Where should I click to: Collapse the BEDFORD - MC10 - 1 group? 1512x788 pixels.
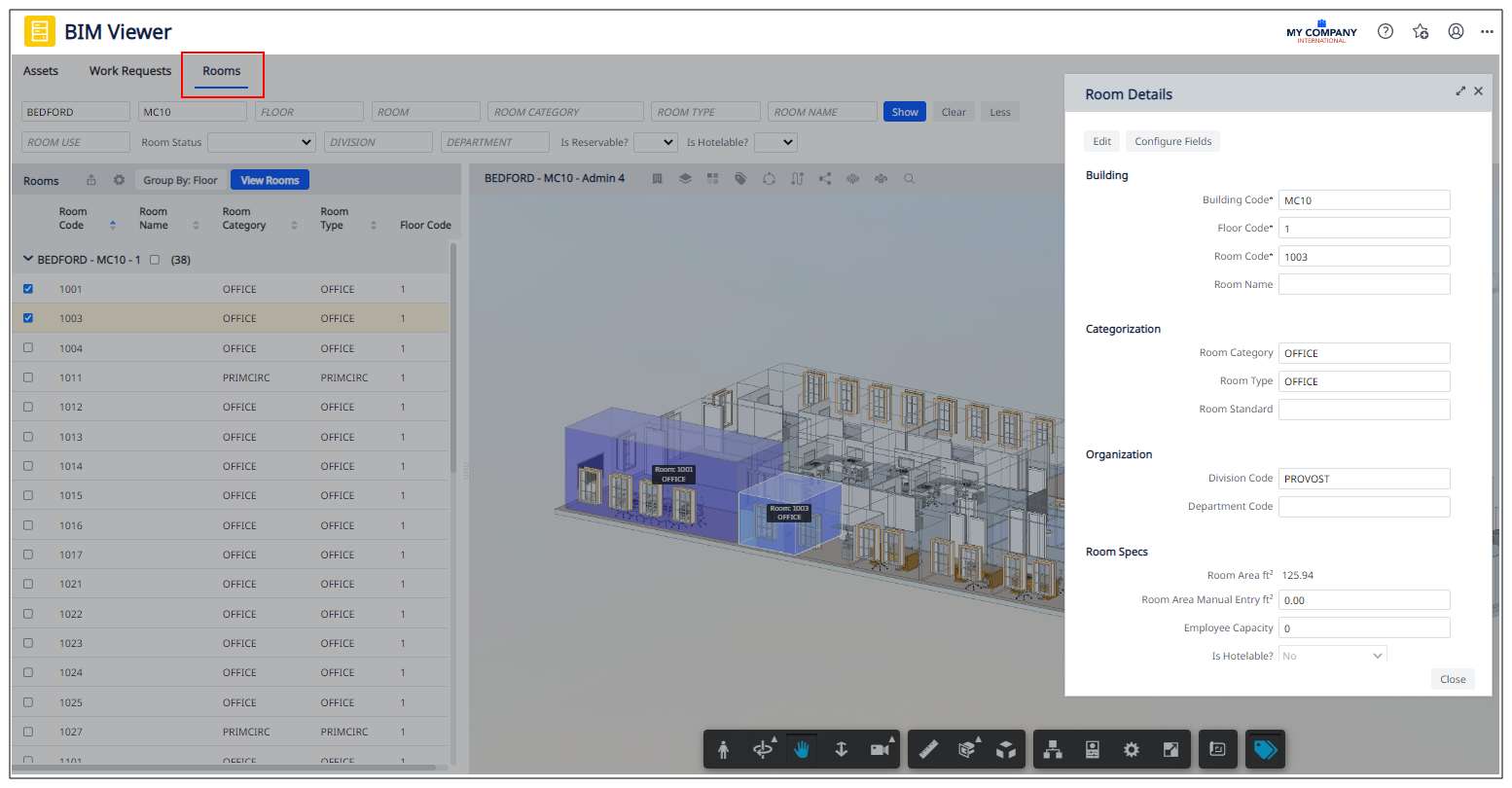point(27,260)
